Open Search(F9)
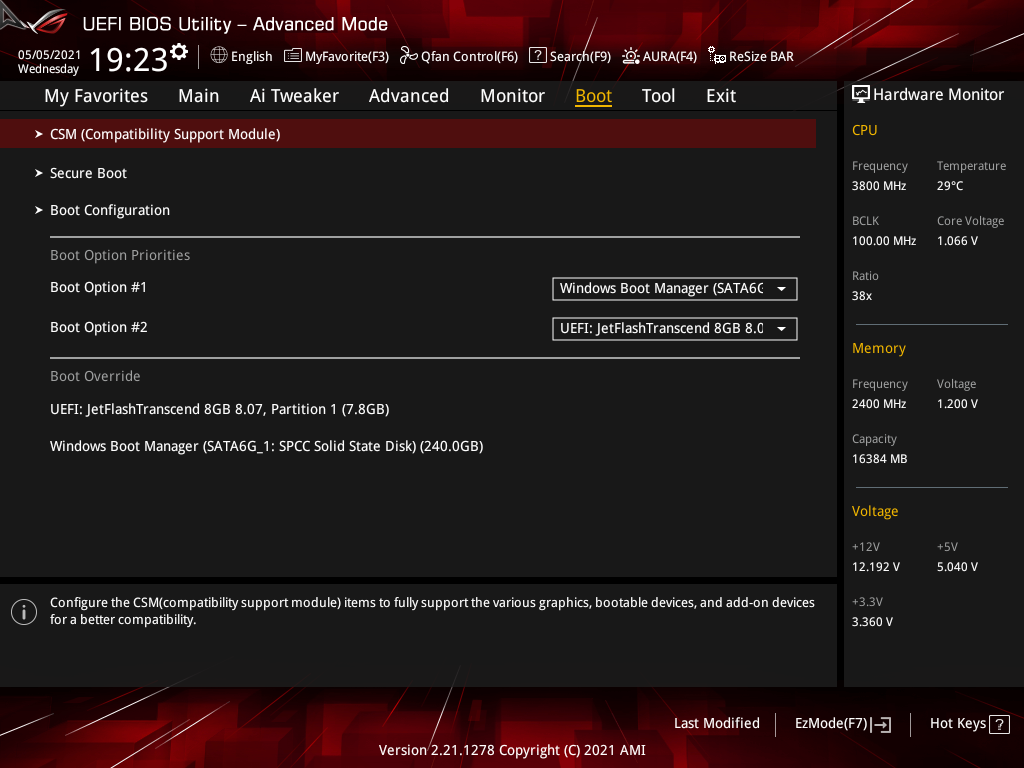Screen dimensions: 1024x768 tap(580, 56)
